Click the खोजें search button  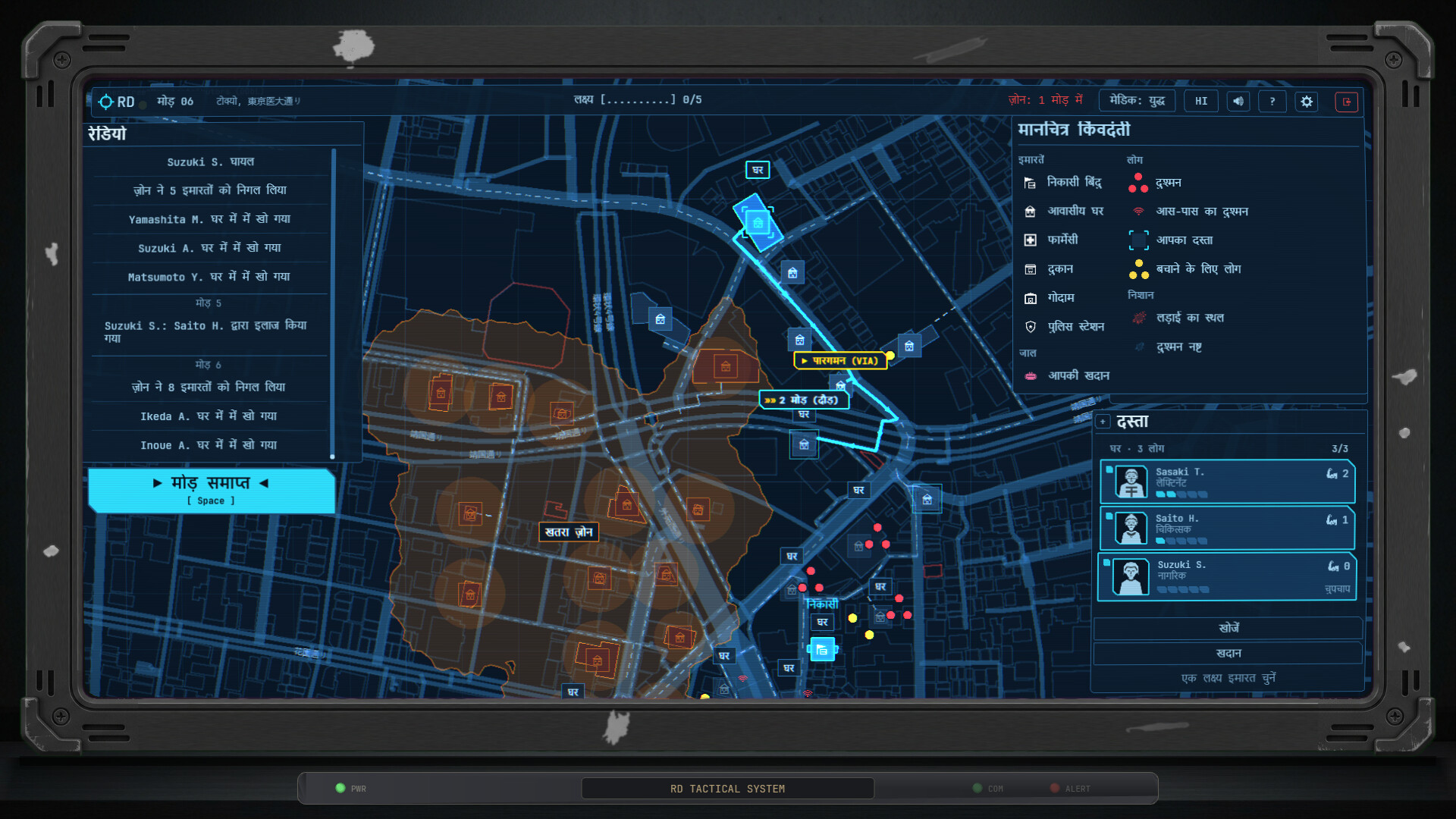[1228, 628]
